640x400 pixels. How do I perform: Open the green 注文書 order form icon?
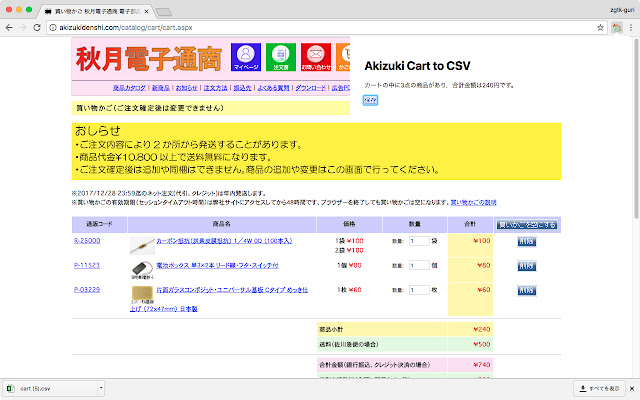[281, 57]
